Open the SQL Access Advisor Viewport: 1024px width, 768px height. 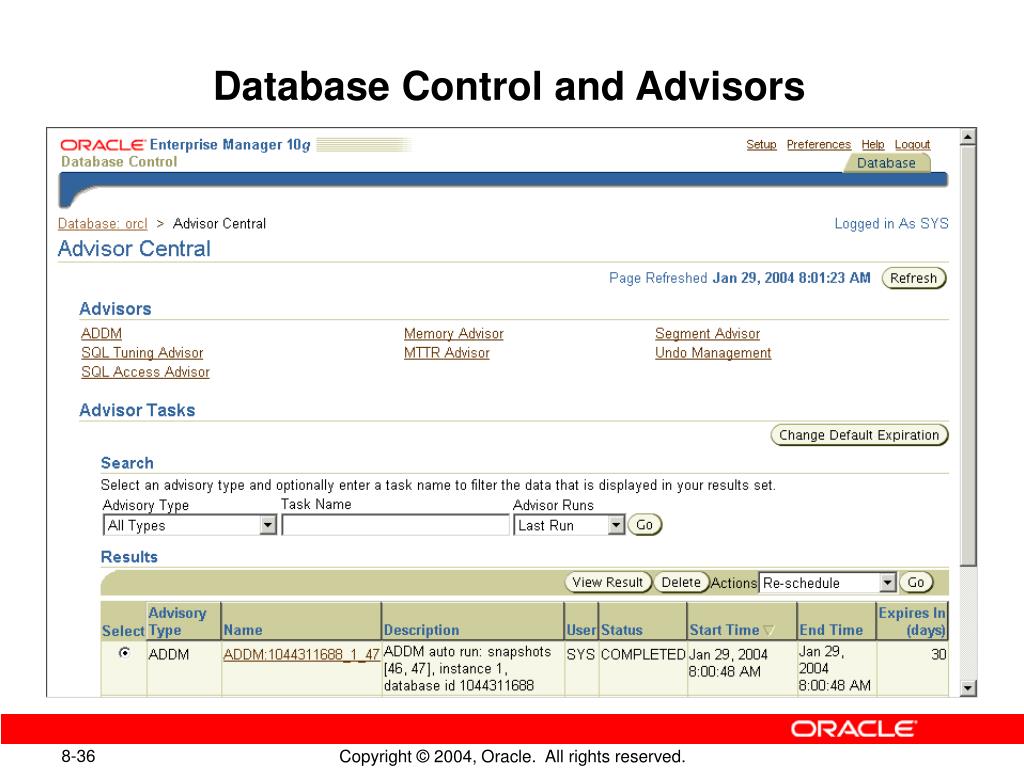[x=145, y=372]
